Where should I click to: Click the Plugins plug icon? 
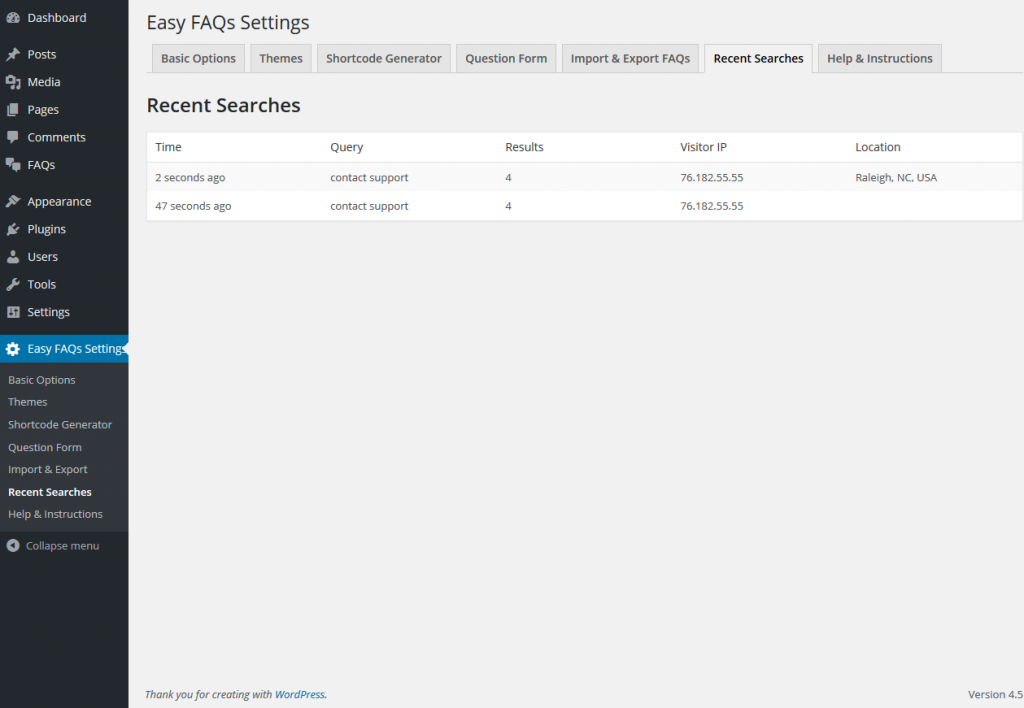(x=13, y=229)
